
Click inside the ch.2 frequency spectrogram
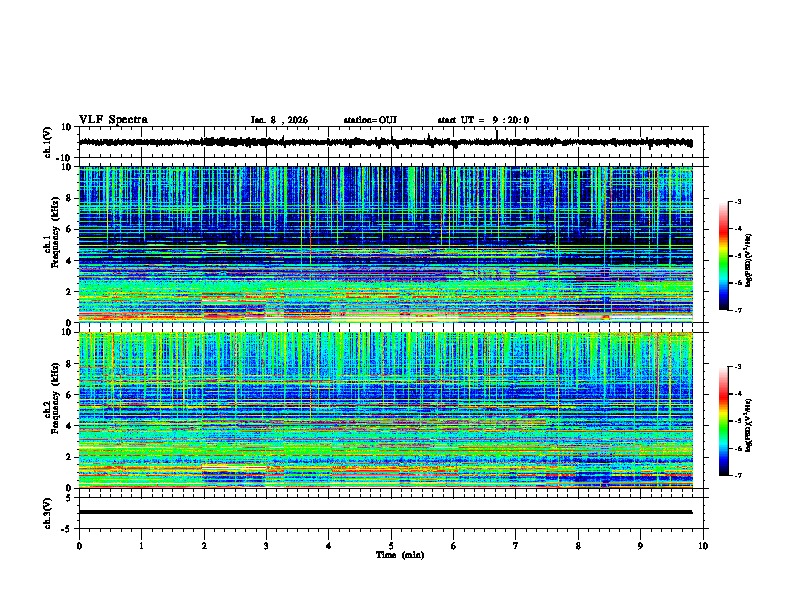pos(385,410)
